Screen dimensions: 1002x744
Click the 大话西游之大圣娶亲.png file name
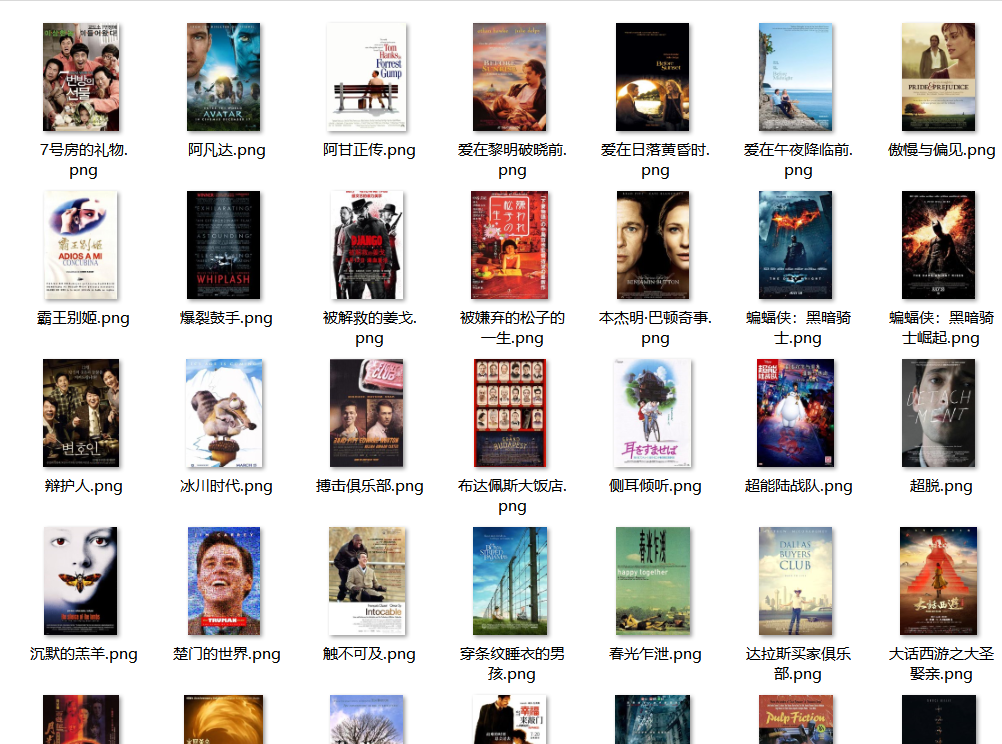point(941,664)
